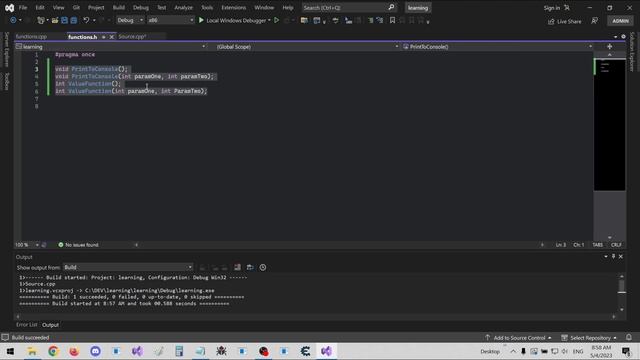Click Add to Source Control

coord(518,338)
